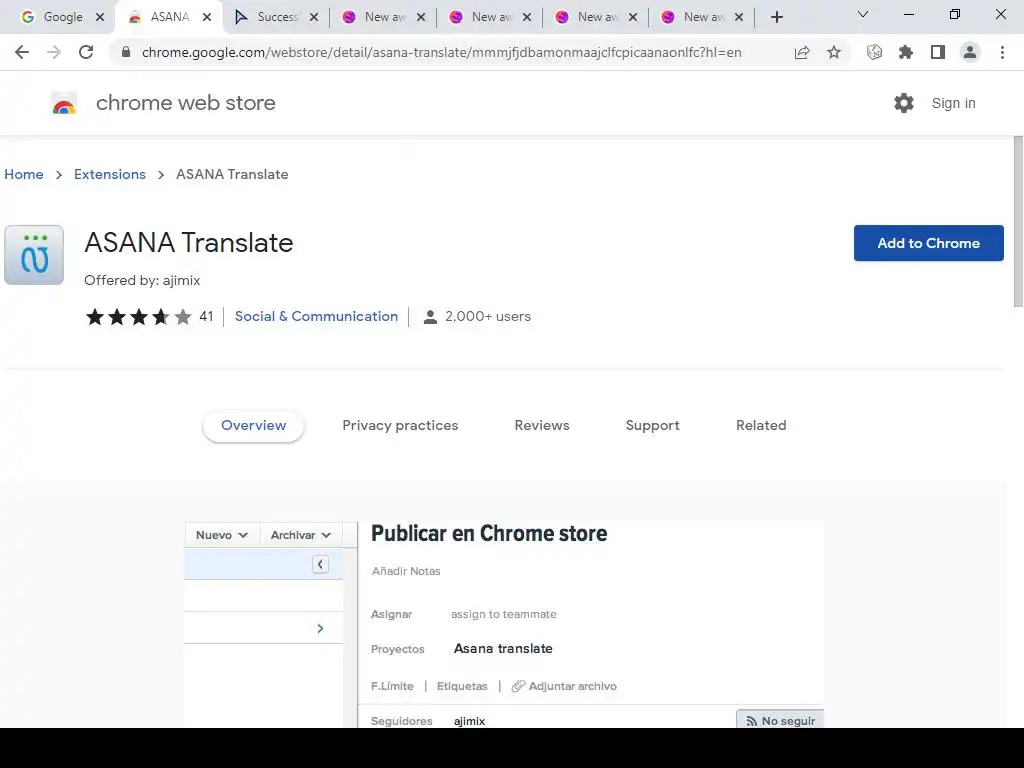The height and width of the screenshot is (768, 1024).
Task: Click Add to Chrome button
Action: pyautogui.click(x=929, y=243)
